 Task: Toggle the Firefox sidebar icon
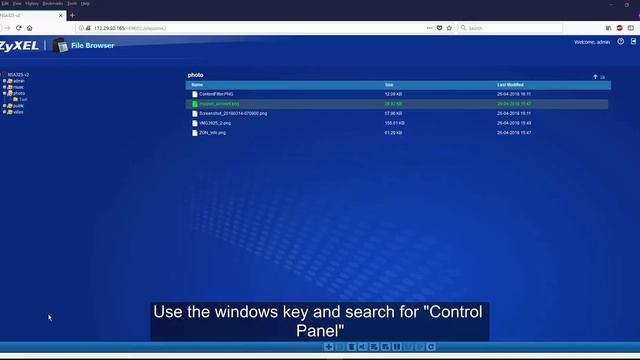point(631,28)
